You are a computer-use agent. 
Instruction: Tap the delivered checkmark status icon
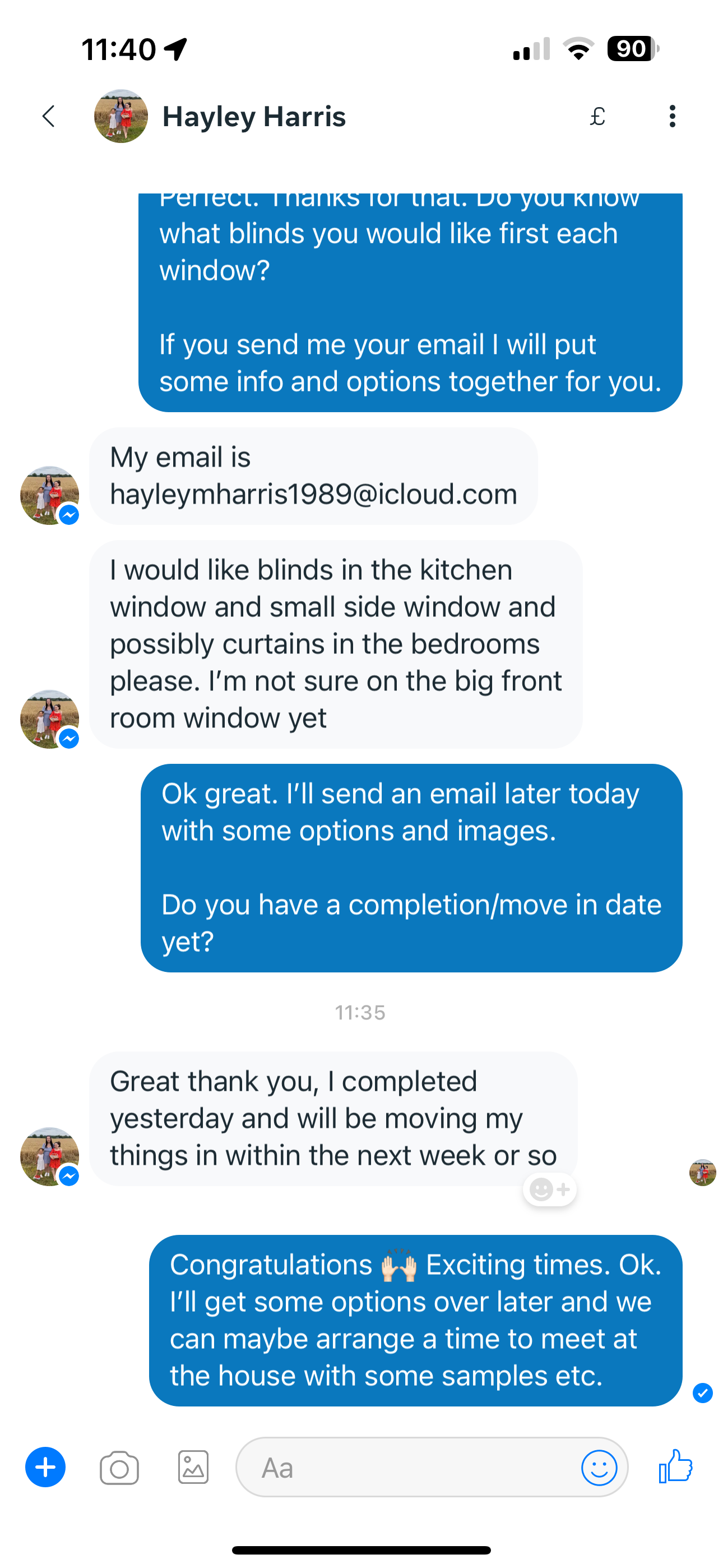(702, 1392)
